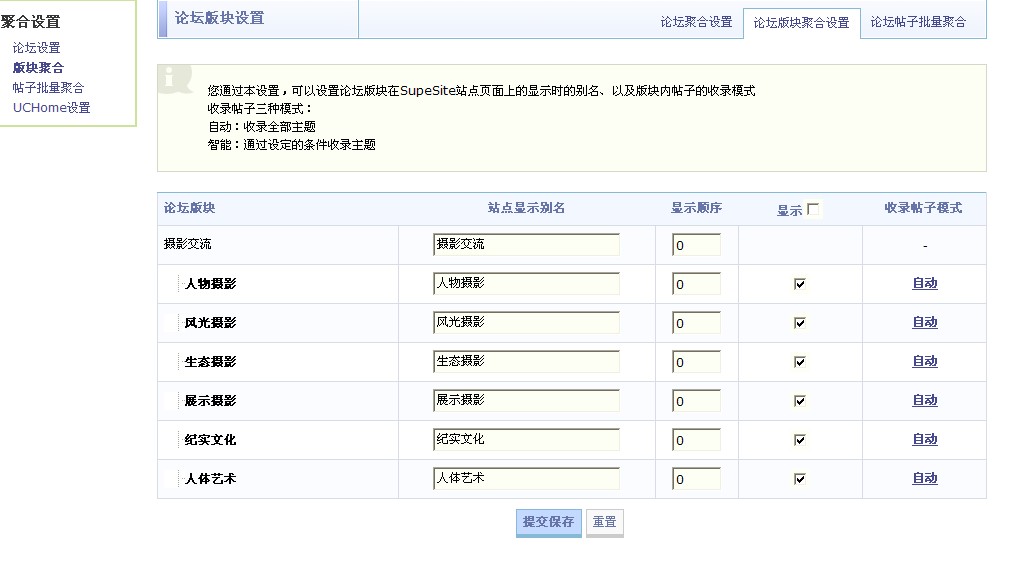Click 提交保存 button
The width and height of the screenshot is (1030, 562).
coord(549,523)
